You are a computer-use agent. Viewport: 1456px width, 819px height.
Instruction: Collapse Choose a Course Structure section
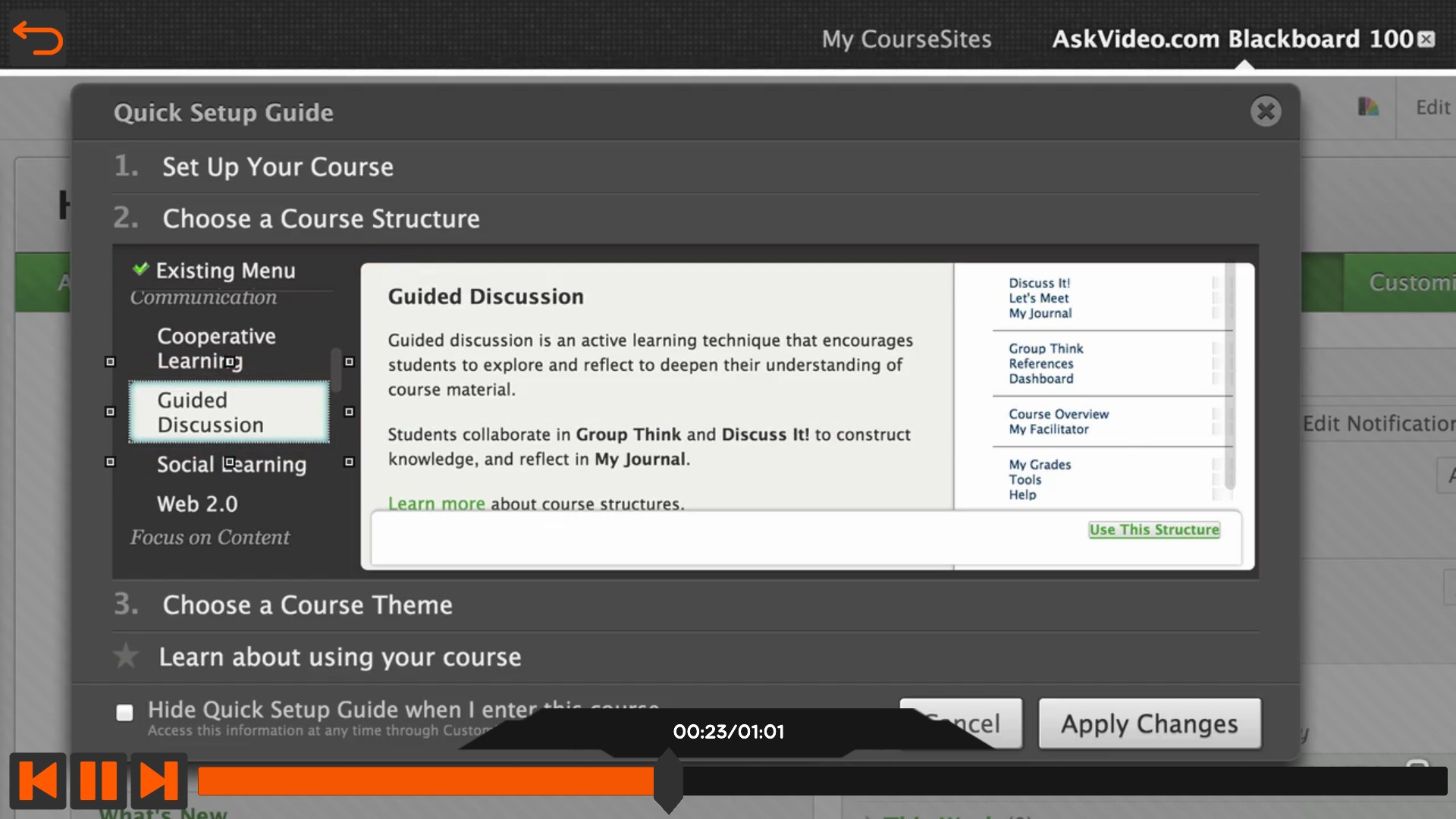pyautogui.click(x=321, y=219)
